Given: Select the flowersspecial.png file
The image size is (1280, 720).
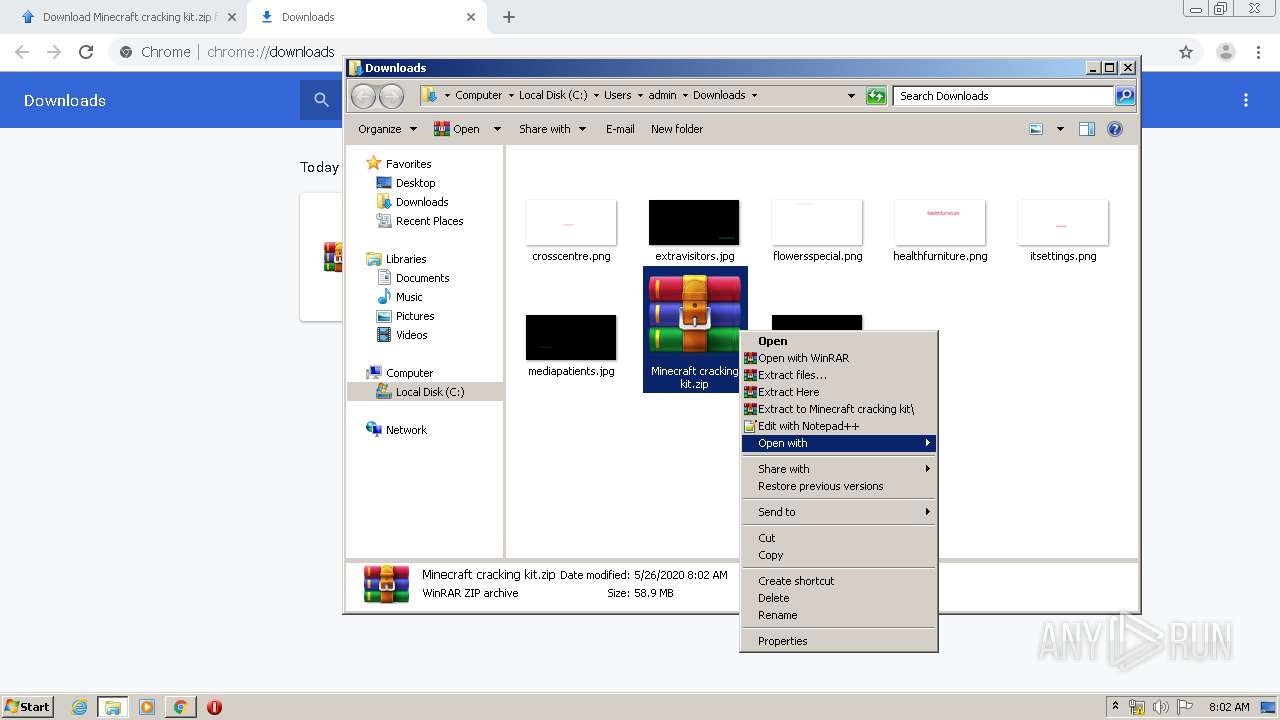Looking at the screenshot, I should 817,223.
